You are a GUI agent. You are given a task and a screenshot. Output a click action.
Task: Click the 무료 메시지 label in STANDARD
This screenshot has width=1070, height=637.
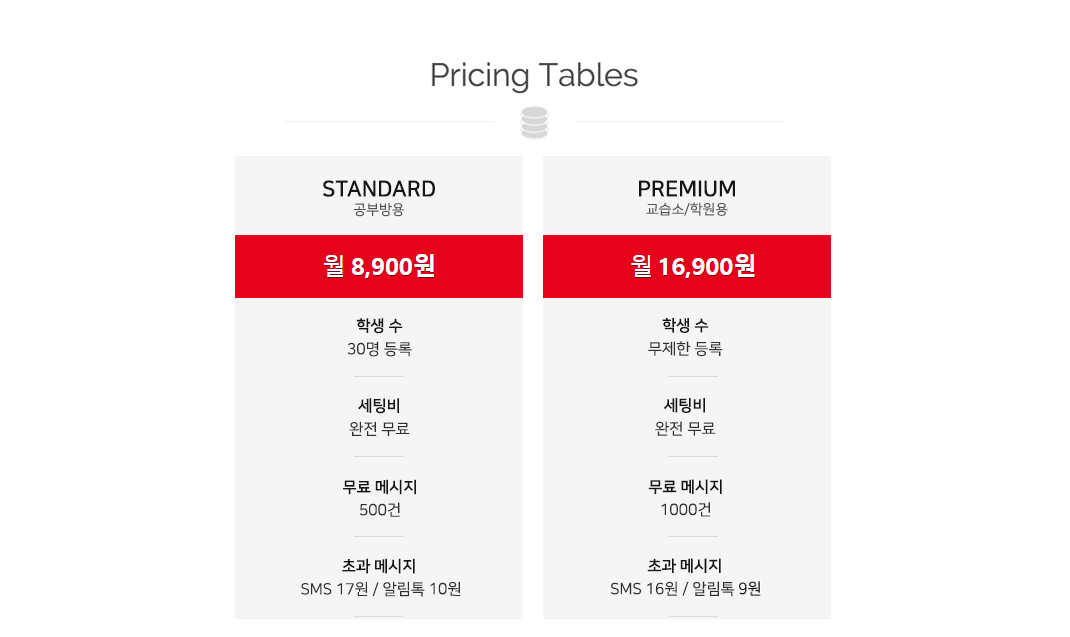point(379,487)
